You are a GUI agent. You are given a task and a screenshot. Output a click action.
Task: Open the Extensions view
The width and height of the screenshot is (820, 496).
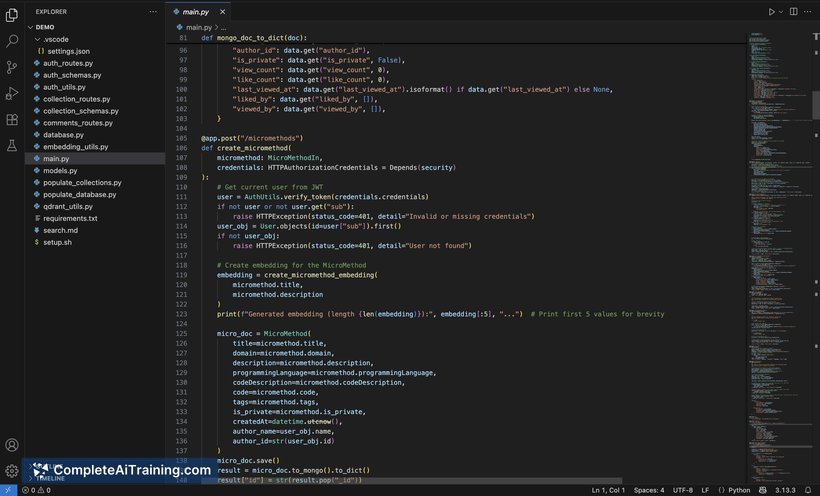pyautogui.click(x=12, y=119)
